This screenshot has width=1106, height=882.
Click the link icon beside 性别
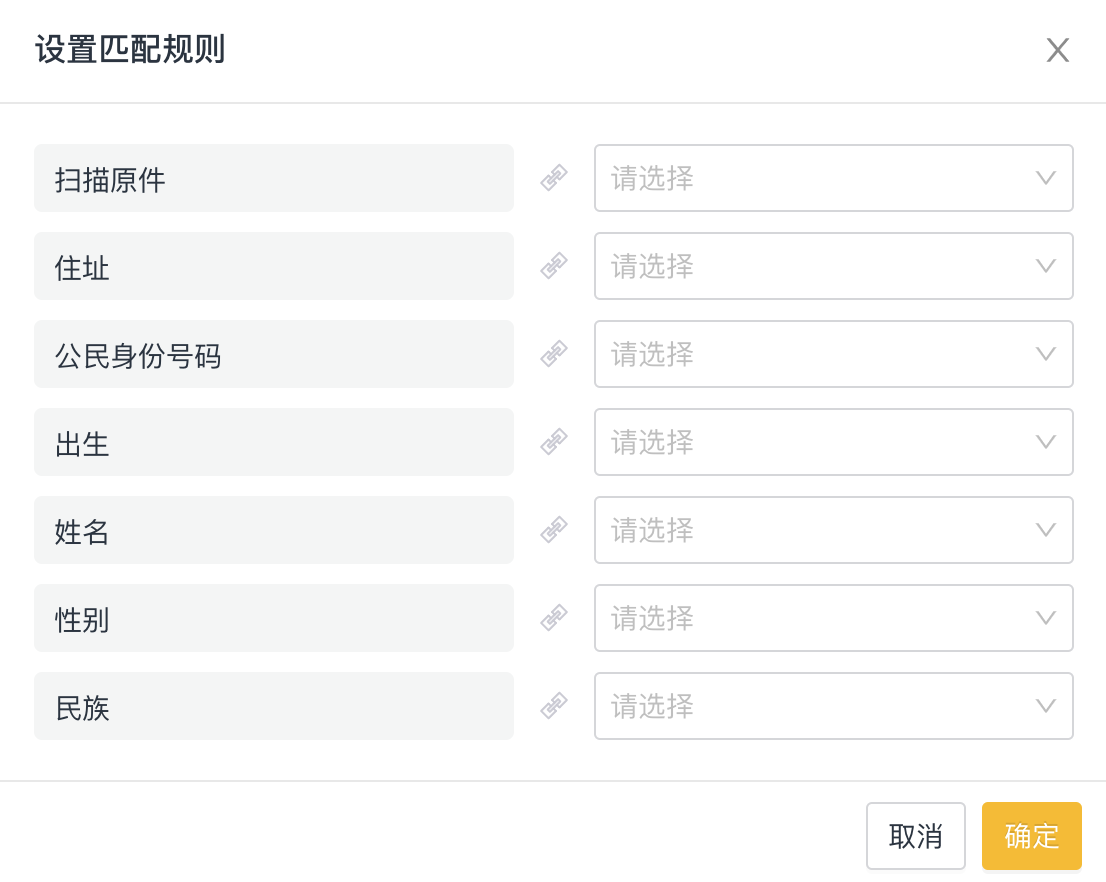click(x=554, y=618)
